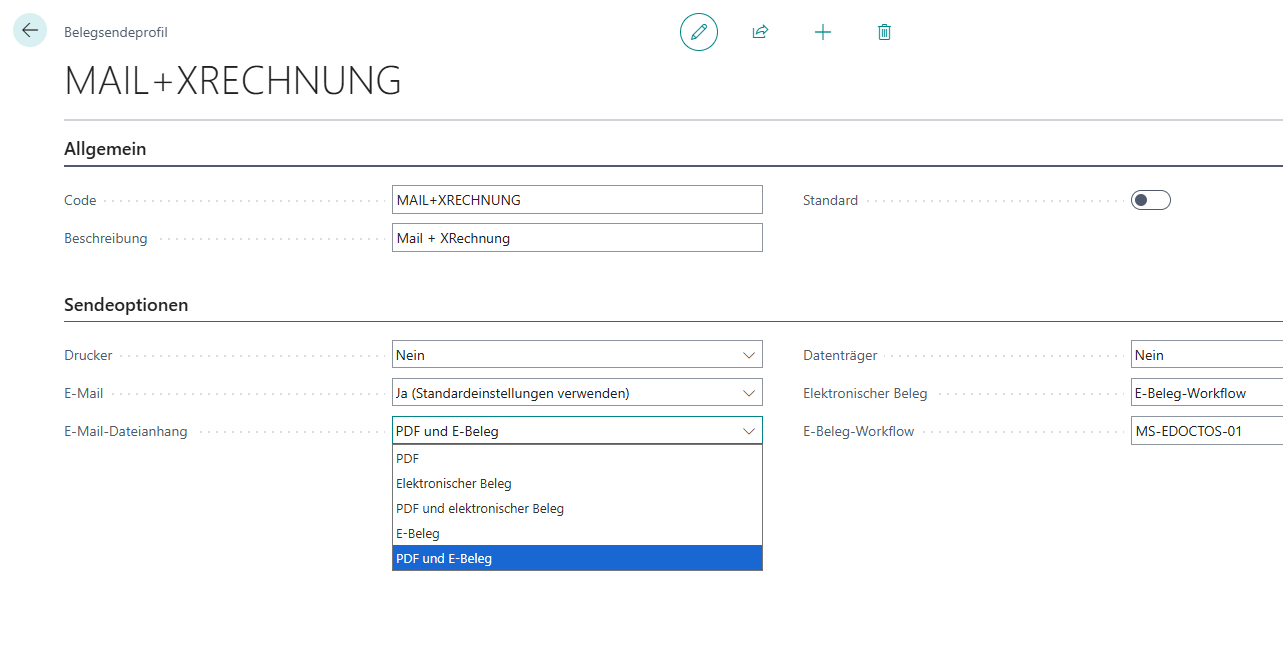Open the Share options icon
The height and width of the screenshot is (671, 1283).
point(760,31)
